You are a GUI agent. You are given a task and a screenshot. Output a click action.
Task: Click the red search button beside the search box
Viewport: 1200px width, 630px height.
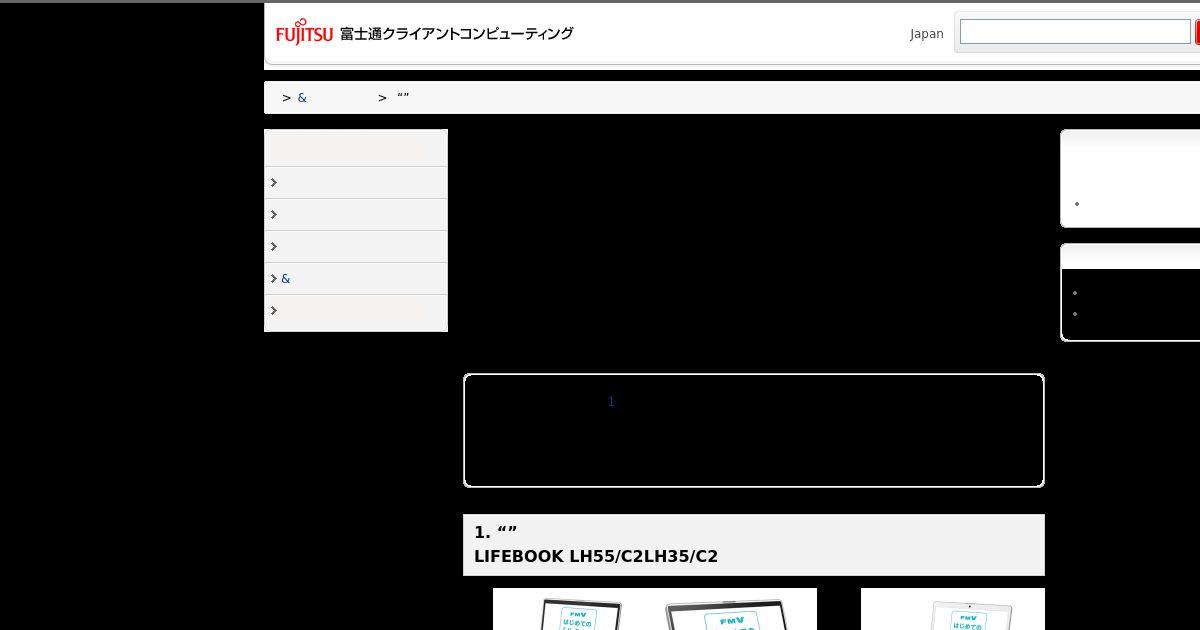point(1197,32)
